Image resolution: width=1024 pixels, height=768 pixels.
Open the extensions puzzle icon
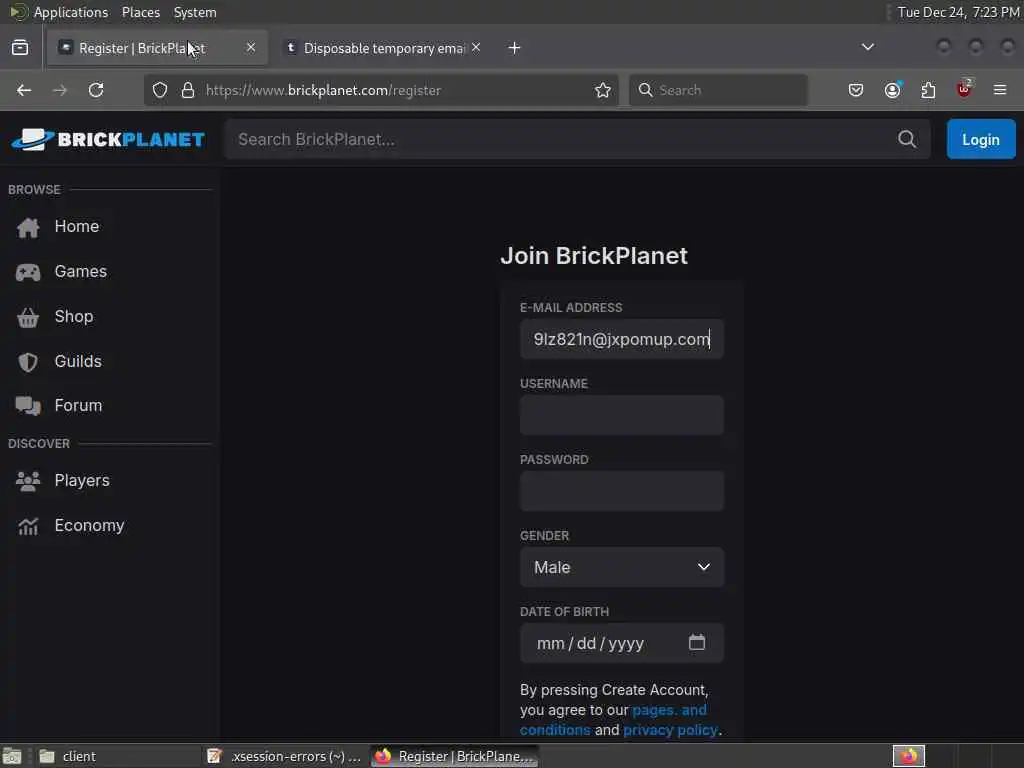click(928, 90)
